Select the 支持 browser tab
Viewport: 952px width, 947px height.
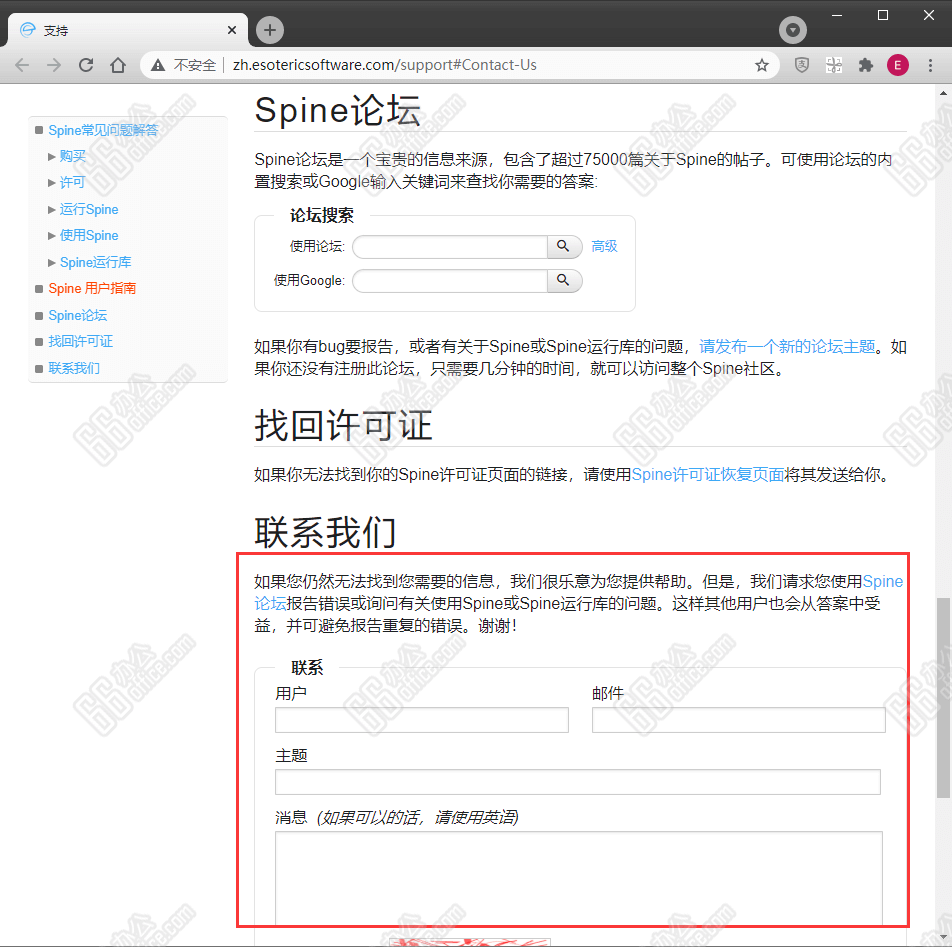[128, 30]
